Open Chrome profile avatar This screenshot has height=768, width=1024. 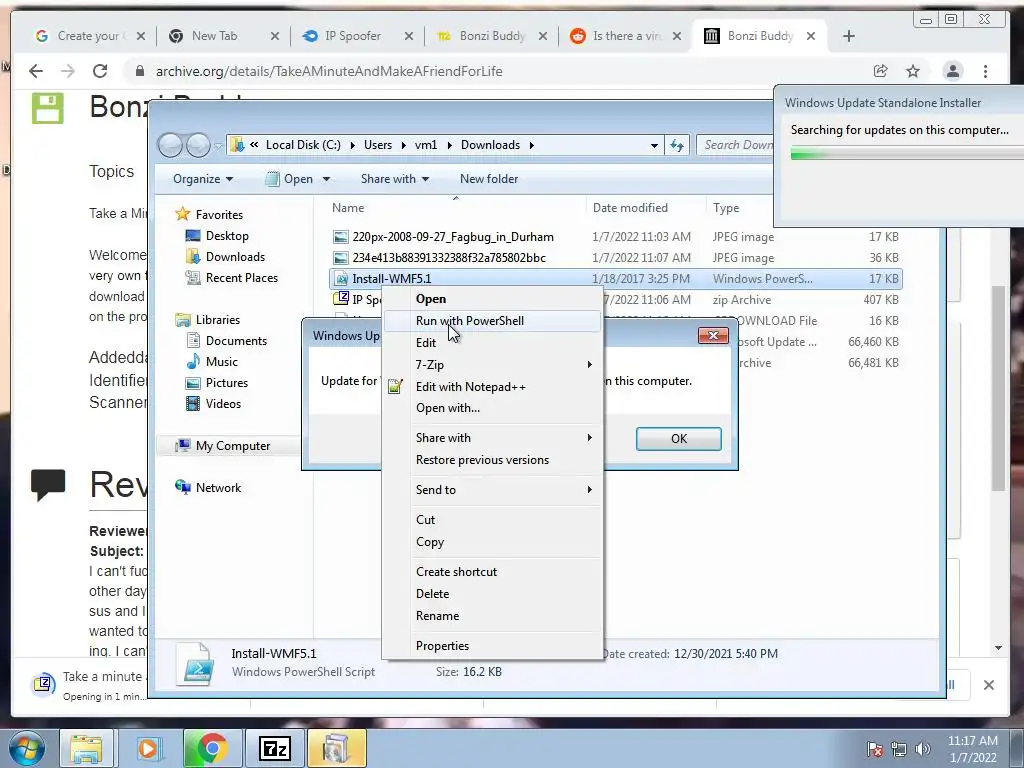click(953, 71)
